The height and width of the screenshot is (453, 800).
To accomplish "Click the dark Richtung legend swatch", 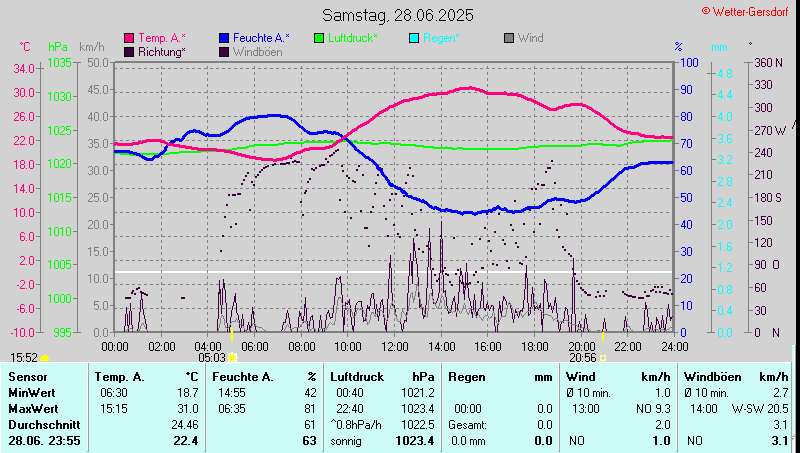I will [x=129, y=52].
